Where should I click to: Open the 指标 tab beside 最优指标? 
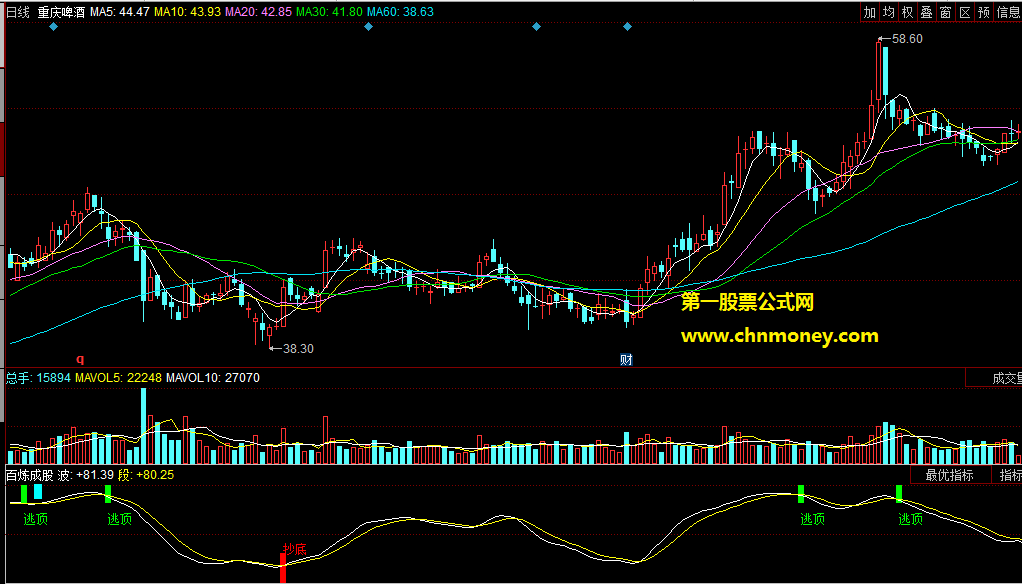coord(1007,475)
